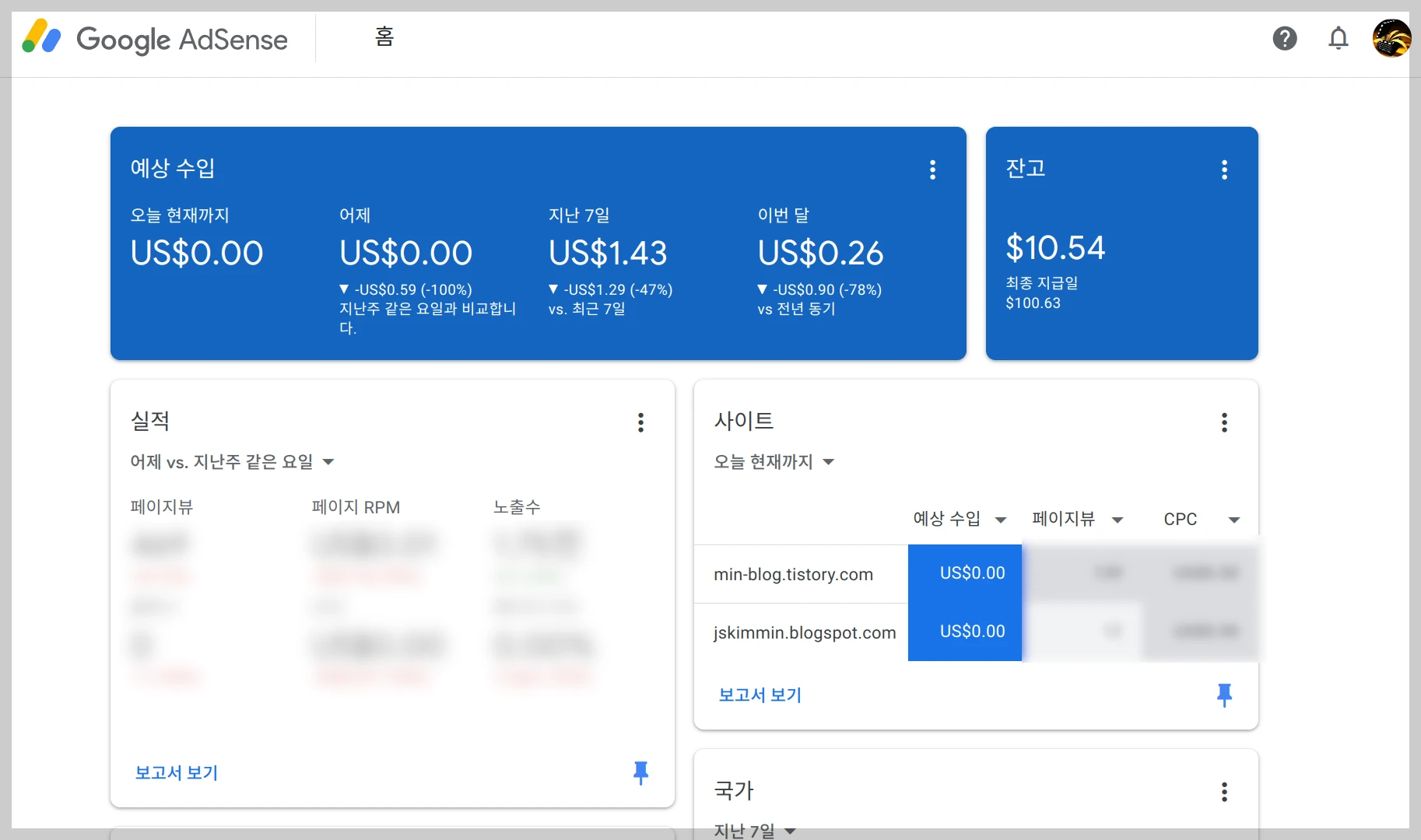Toggle the pin on the 실적 card
Viewport: 1421px width, 840px height.
640,772
